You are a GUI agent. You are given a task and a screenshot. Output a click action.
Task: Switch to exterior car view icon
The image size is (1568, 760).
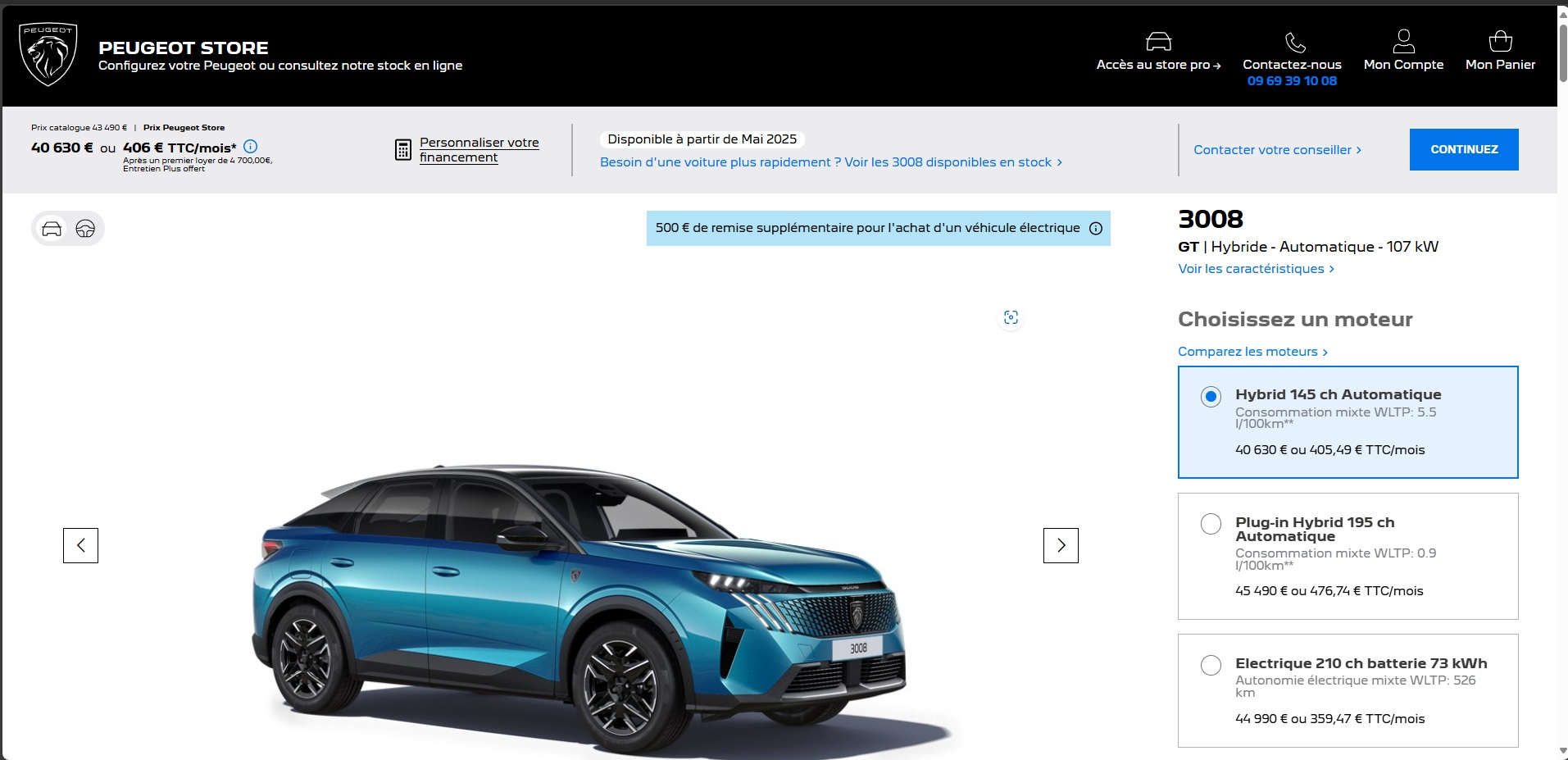[x=52, y=229]
